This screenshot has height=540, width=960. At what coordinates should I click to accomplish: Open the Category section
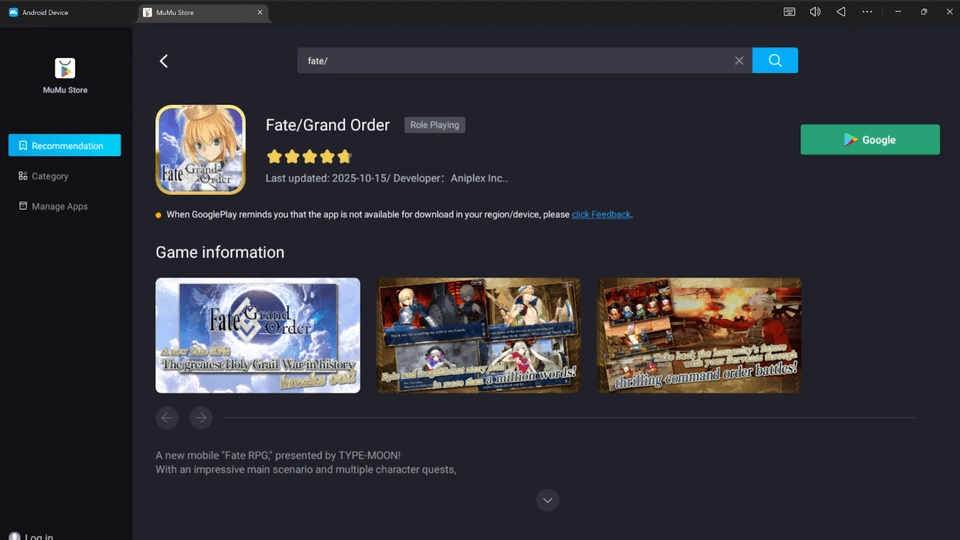point(43,176)
